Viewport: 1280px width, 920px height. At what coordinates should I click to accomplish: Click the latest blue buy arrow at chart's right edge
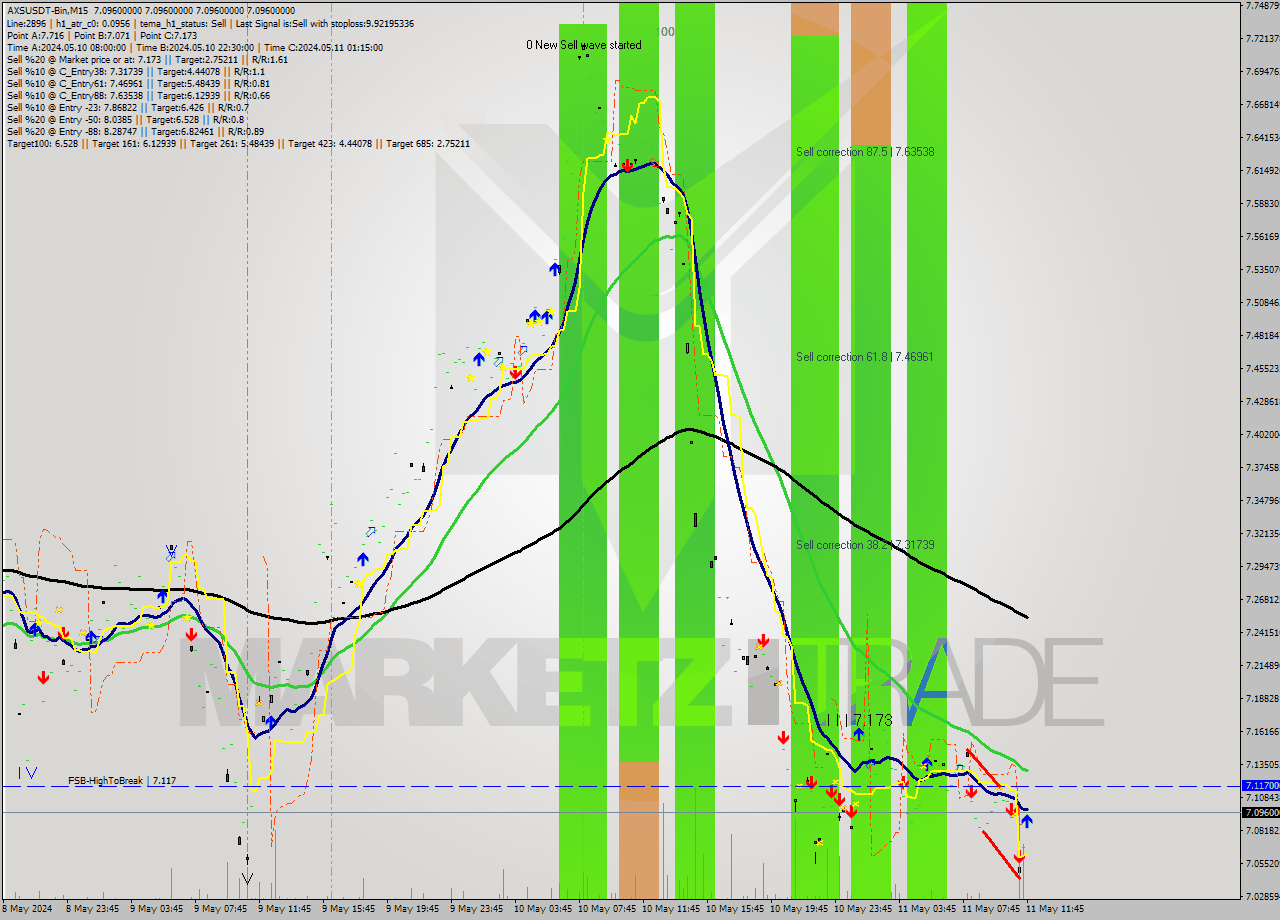[1026, 821]
